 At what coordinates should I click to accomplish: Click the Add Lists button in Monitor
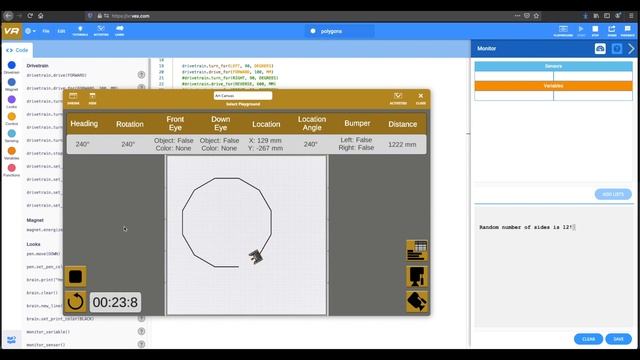pos(613,194)
